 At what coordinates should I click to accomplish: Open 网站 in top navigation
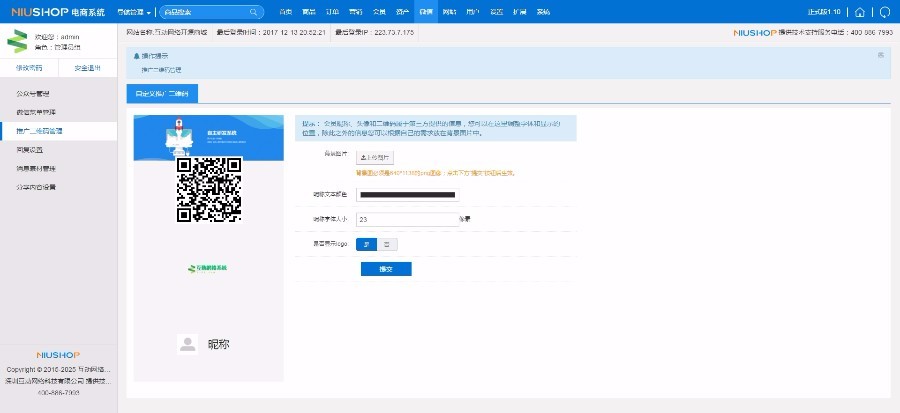tap(449, 12)
